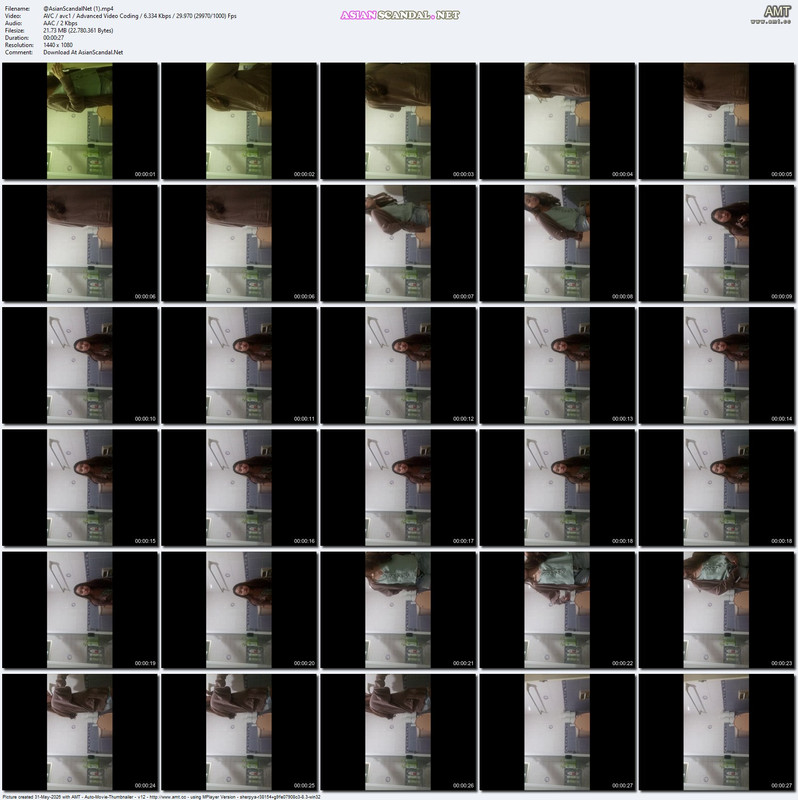Select the thumbnail stamped 00:00:25

tap(239, 732)
